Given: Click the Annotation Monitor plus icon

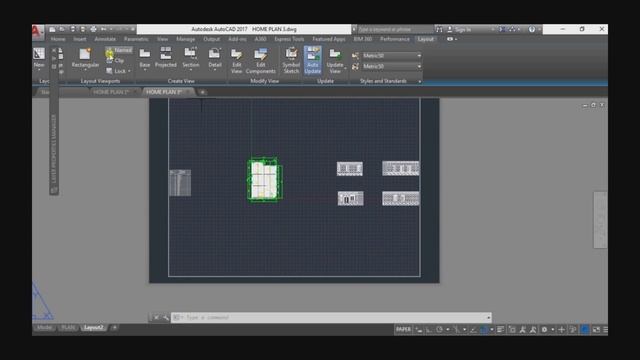Looking at the screenshot, I should [x=562, y=329].
